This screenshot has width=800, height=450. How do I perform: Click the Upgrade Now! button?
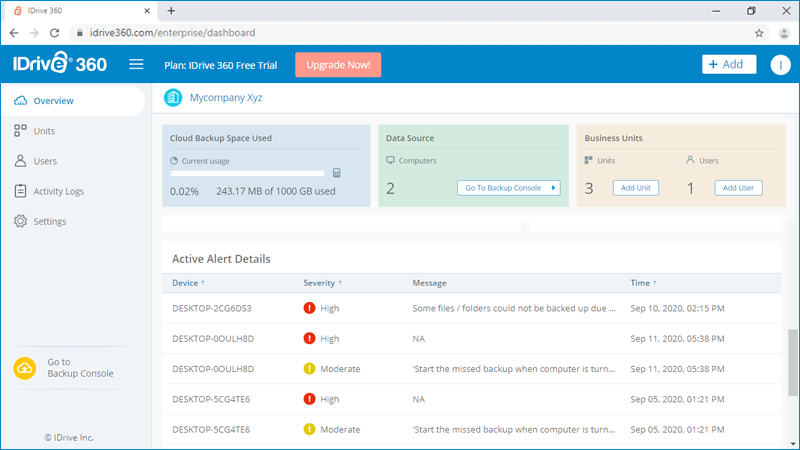point(338,65)
